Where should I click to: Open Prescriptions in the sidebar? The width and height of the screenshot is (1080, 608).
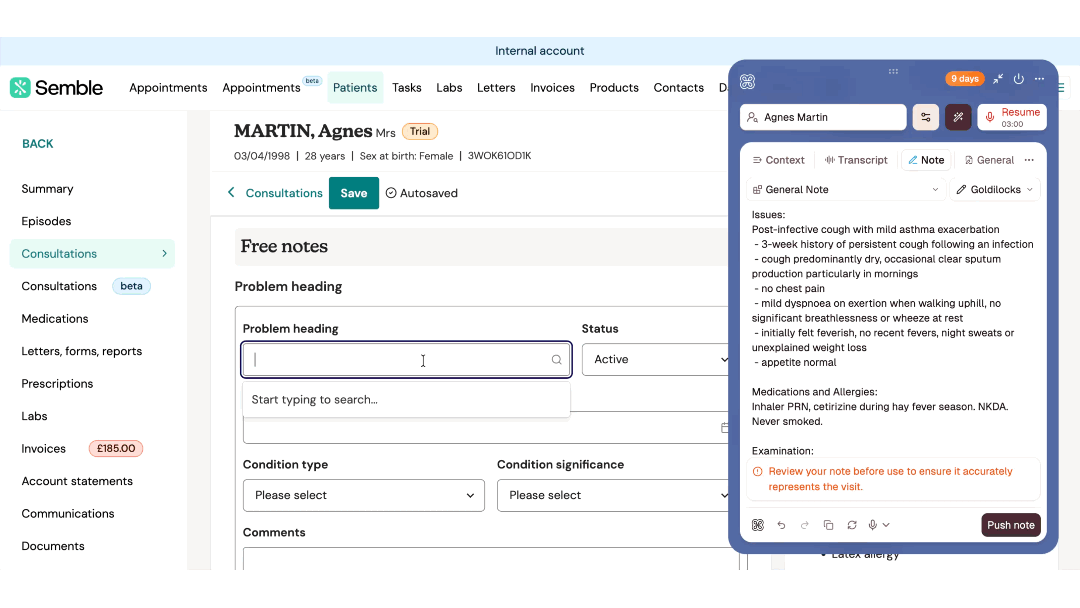(x=57, y=384)
